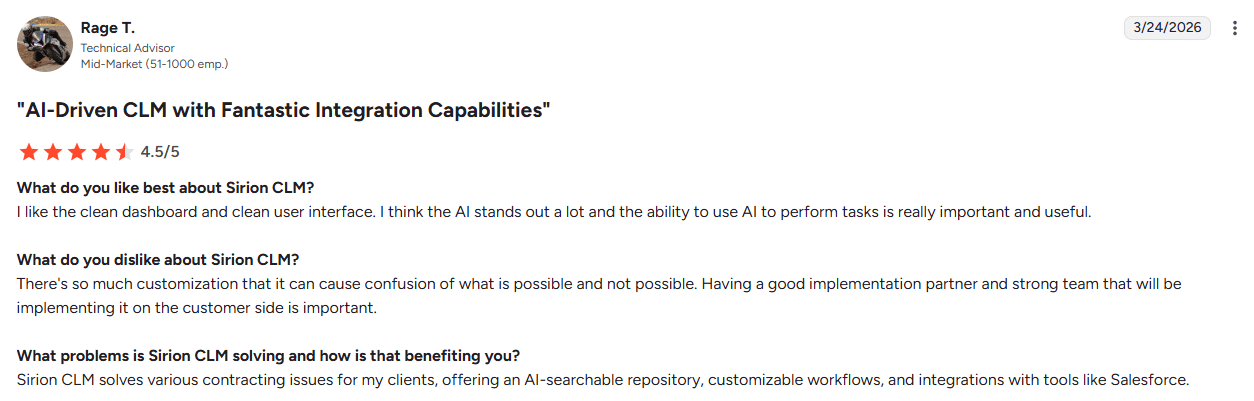Click the first rating star

(28, 152)
